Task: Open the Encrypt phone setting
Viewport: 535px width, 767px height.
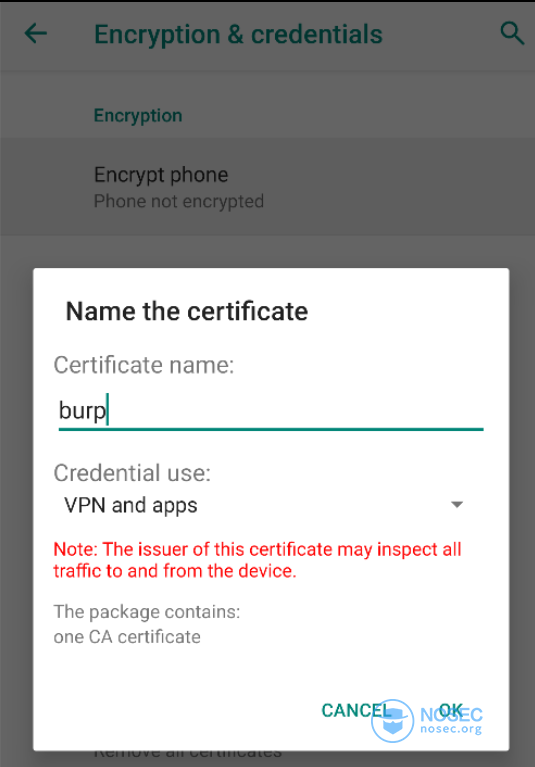Action: (x=268, y=187)
